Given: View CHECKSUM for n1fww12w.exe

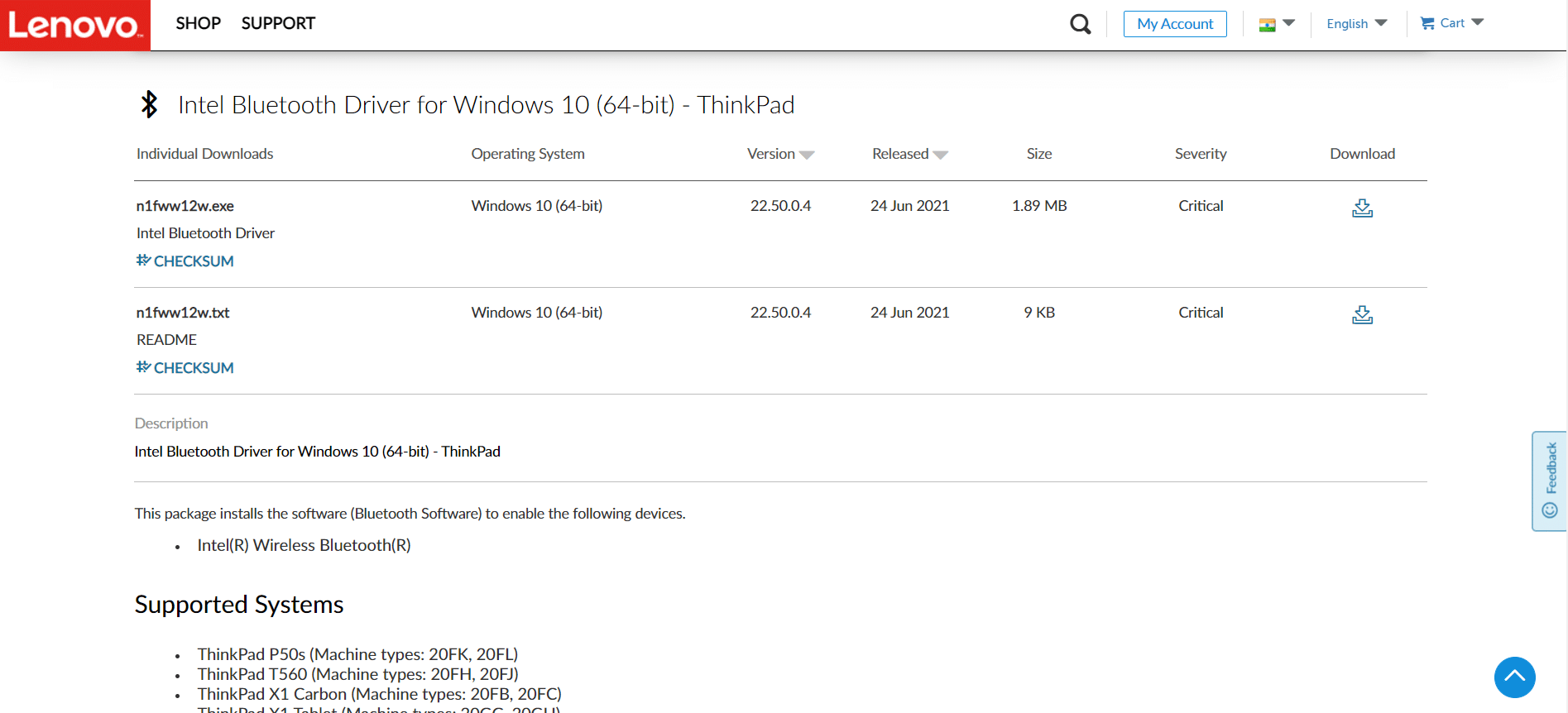Looking at the screenshot, I should (x=185, y=261).
